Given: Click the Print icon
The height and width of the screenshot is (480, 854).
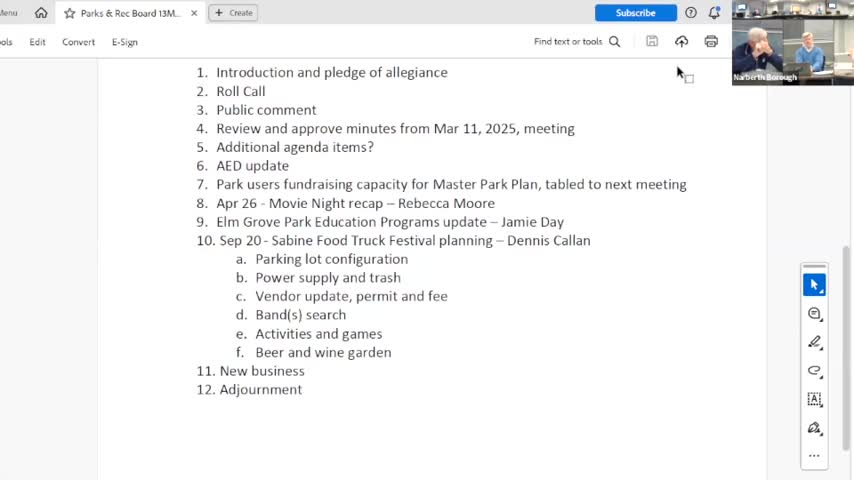Looking at the screenshot, I should (711, 41).
